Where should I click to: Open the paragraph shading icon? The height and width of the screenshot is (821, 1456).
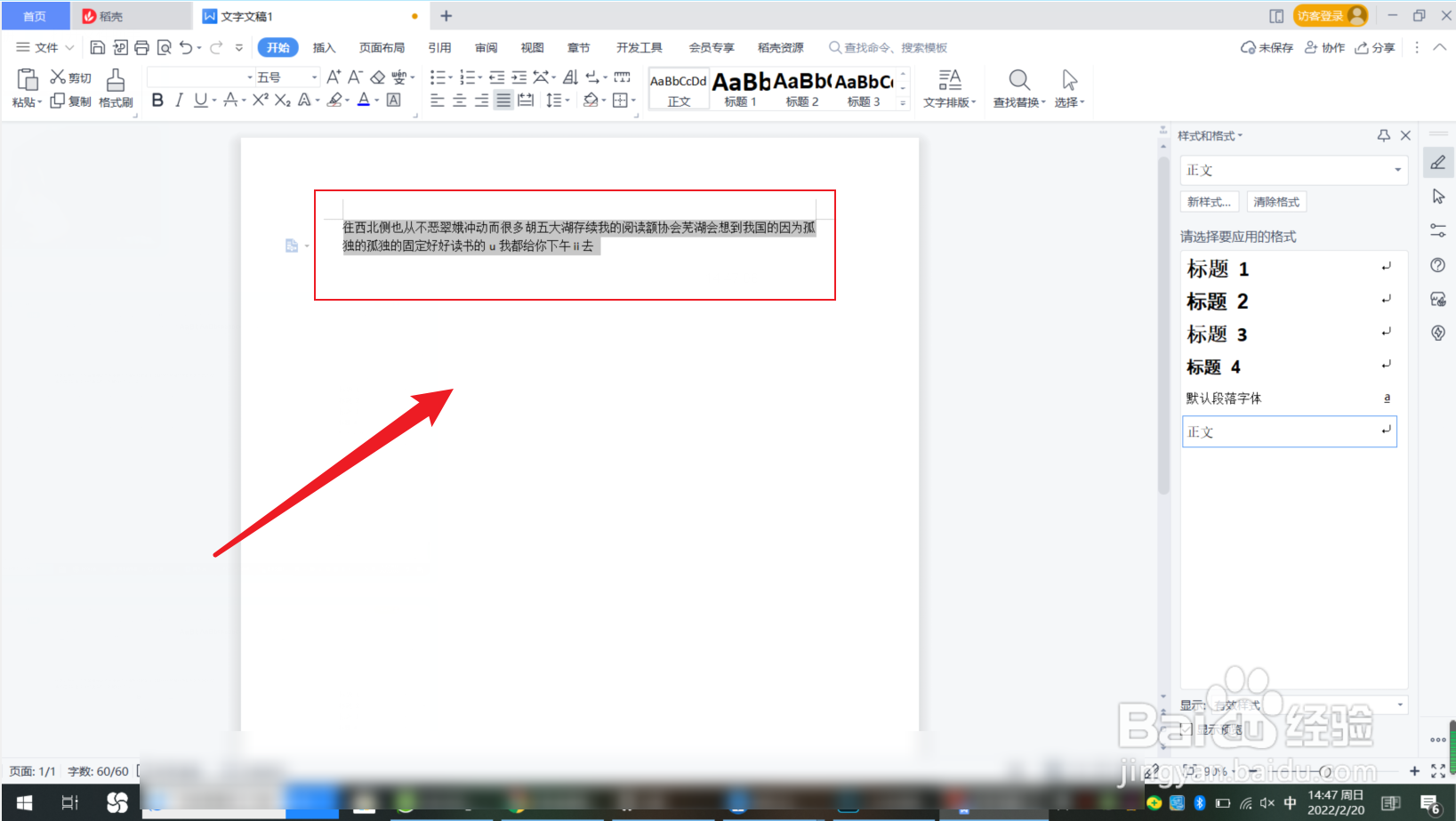591,101
